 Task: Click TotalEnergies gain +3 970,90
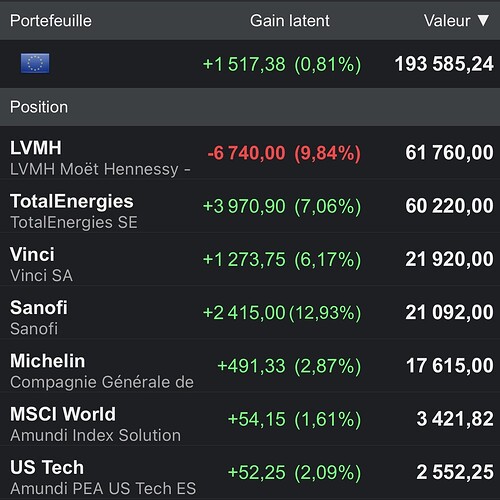pos(244,206)
